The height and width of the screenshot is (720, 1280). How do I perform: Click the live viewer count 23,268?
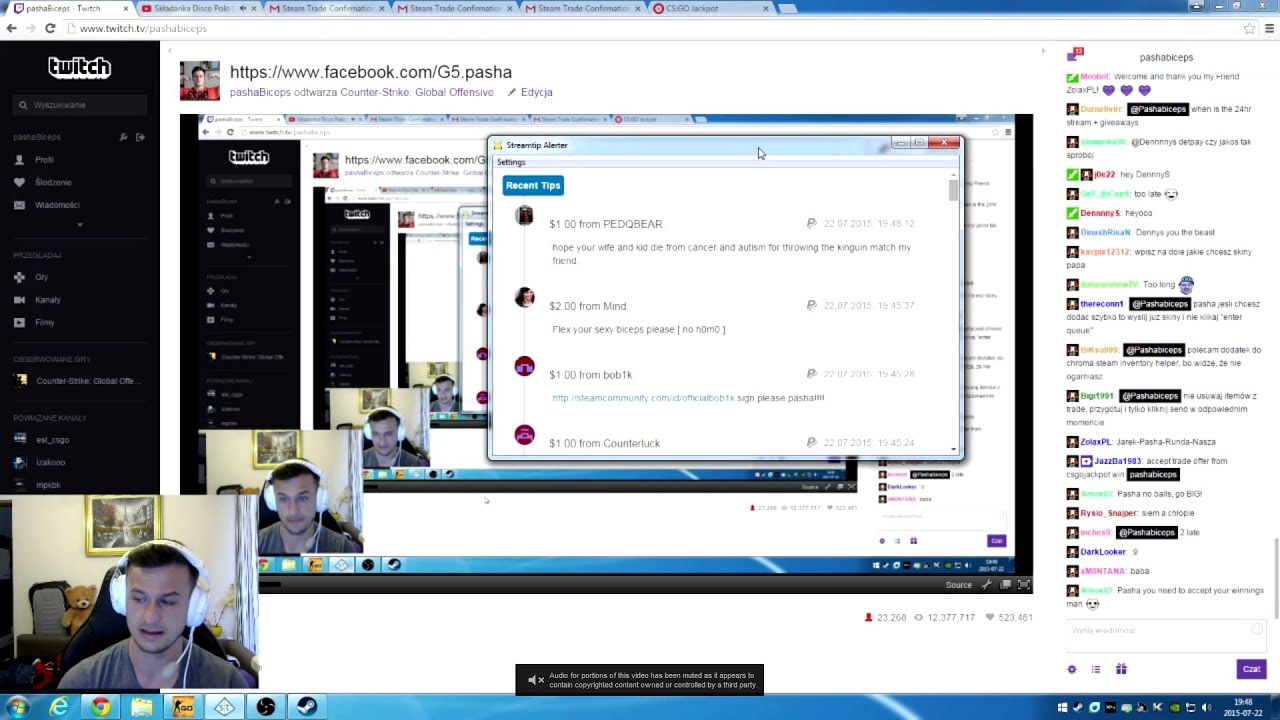click(x=885, y=617)
